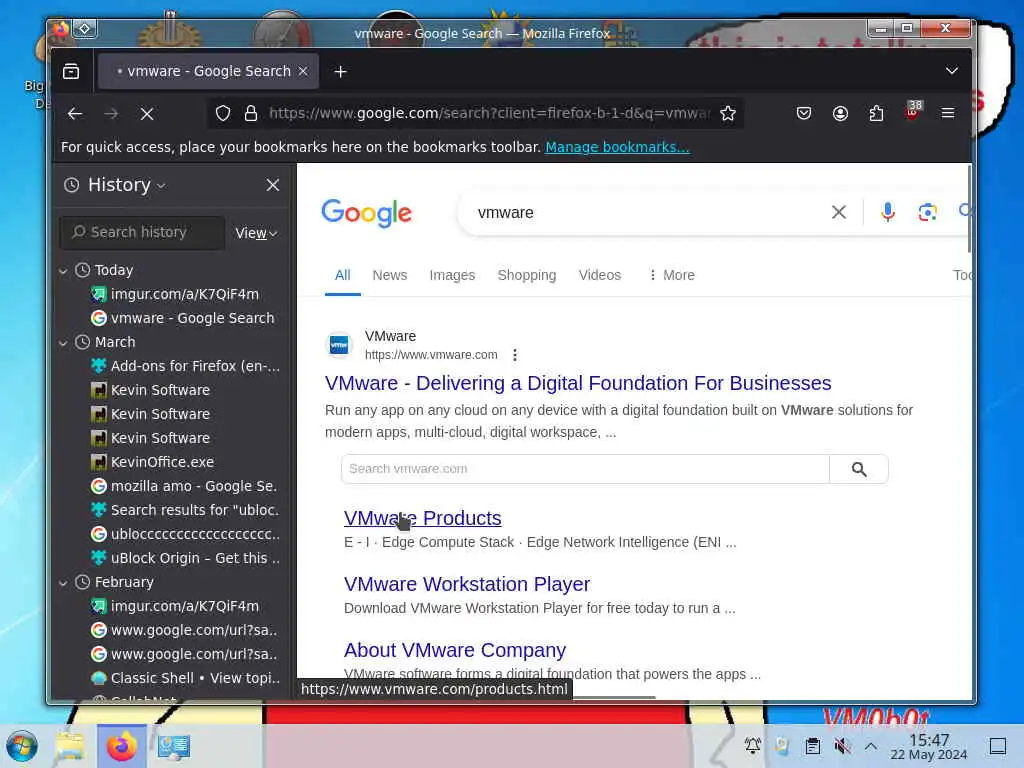Image resolution: width=1024 pixels, height=768 pixels.
Task: Click the address bar URL field
Action: [x=488, y=114]
